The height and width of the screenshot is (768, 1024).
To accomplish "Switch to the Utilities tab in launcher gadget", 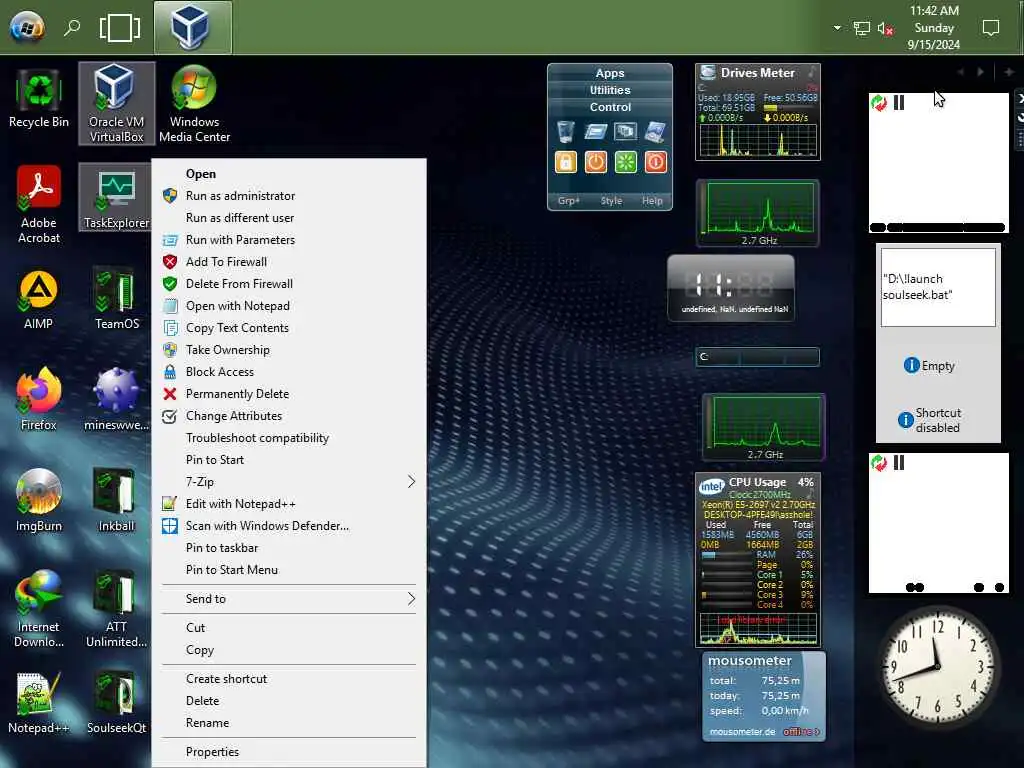I will click(610, 90).
